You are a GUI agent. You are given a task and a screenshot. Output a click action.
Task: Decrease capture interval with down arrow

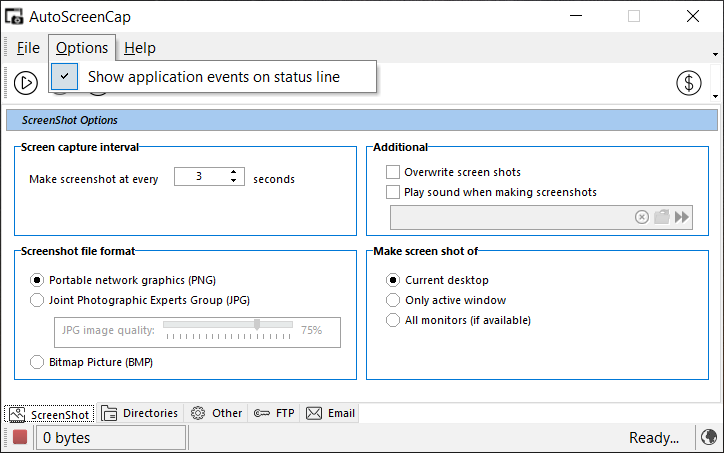click(234, 181)
